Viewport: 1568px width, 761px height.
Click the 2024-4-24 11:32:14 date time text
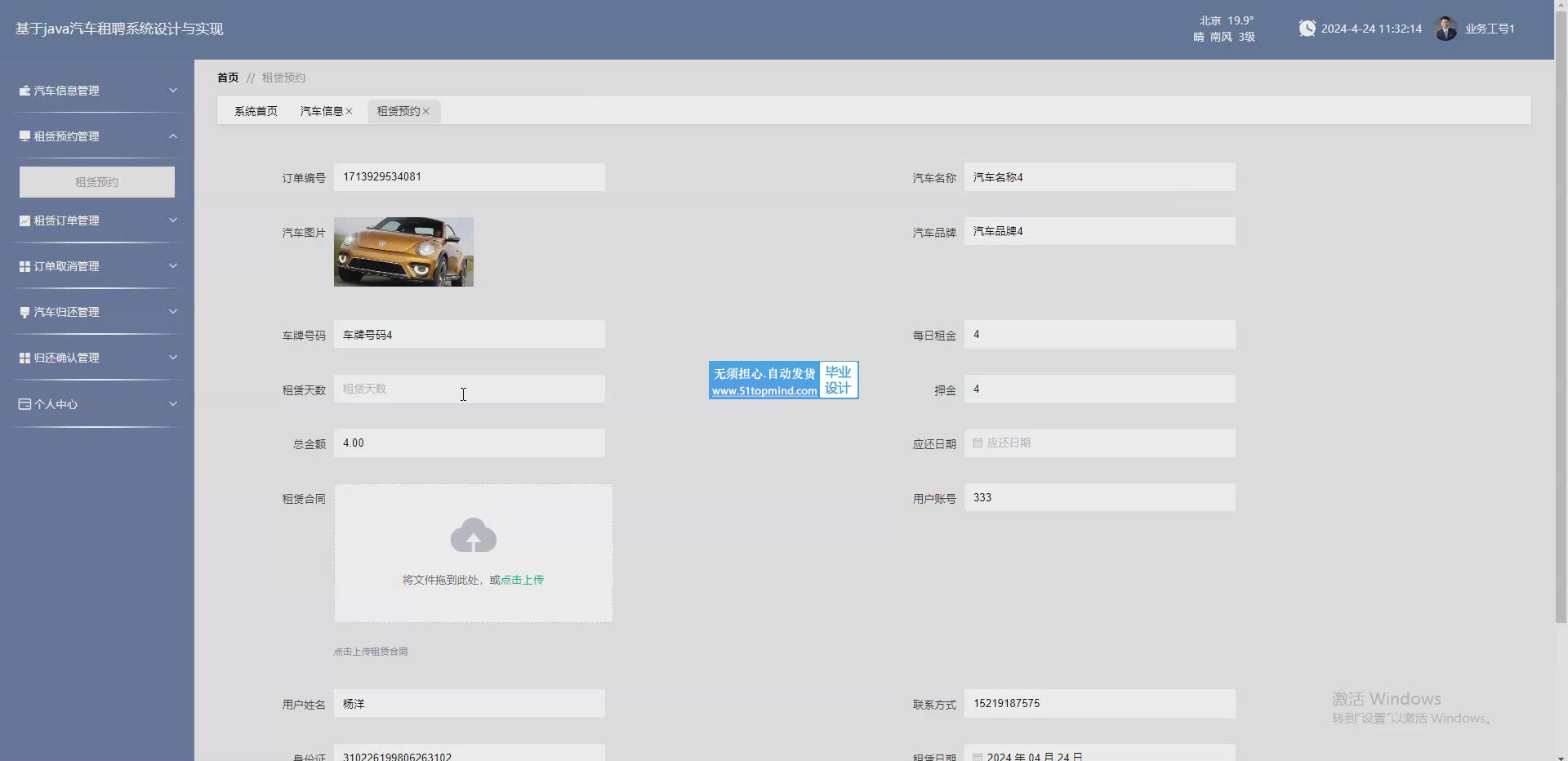[1371, 29]
